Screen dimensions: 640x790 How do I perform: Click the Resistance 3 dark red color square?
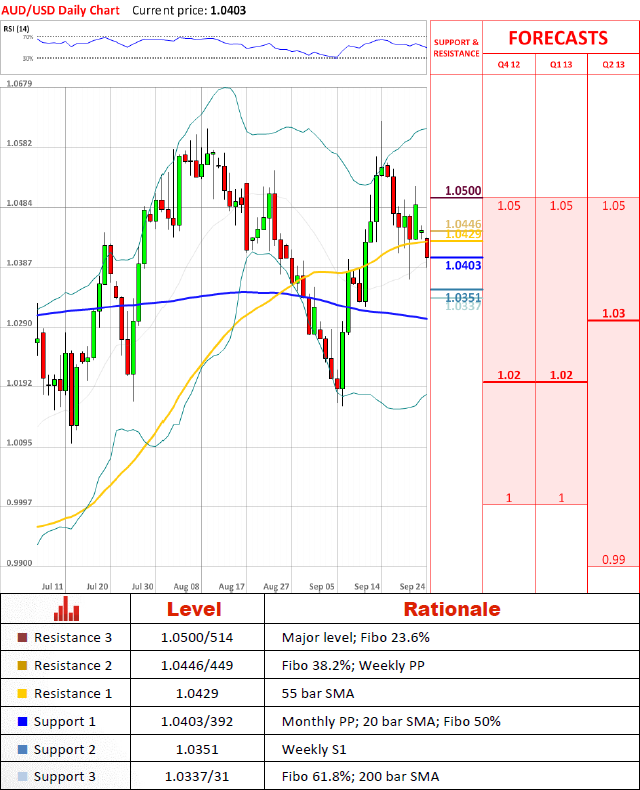(23, 638)
